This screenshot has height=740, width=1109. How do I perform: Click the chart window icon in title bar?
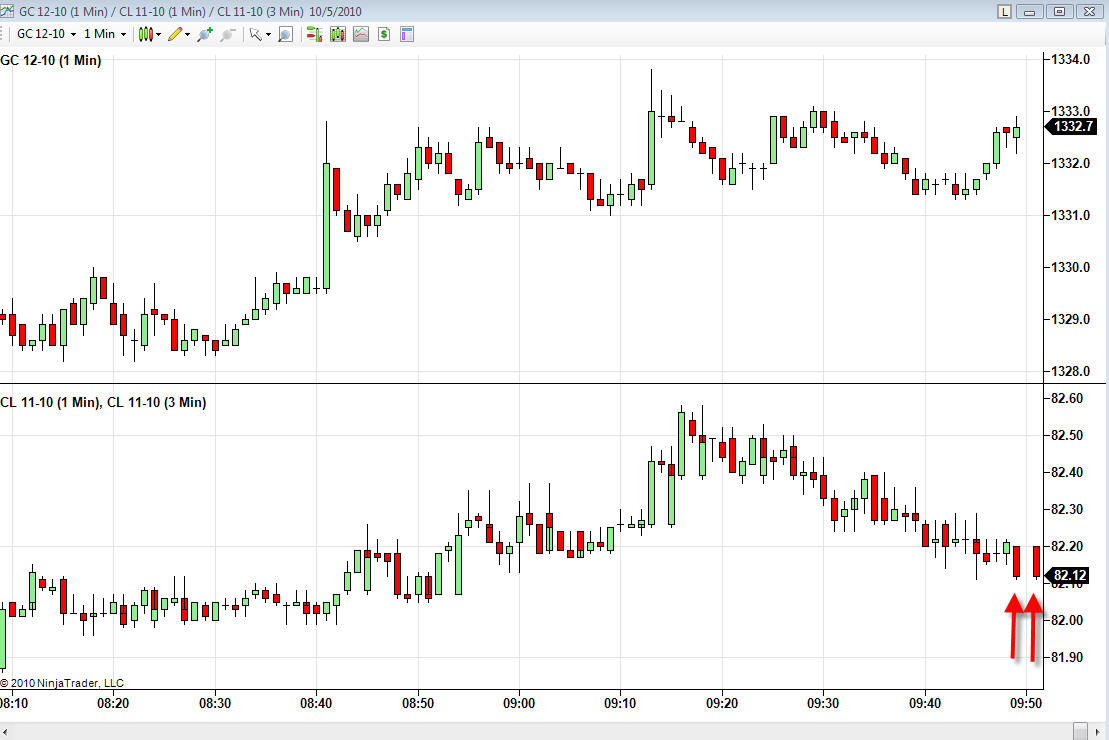7,11
